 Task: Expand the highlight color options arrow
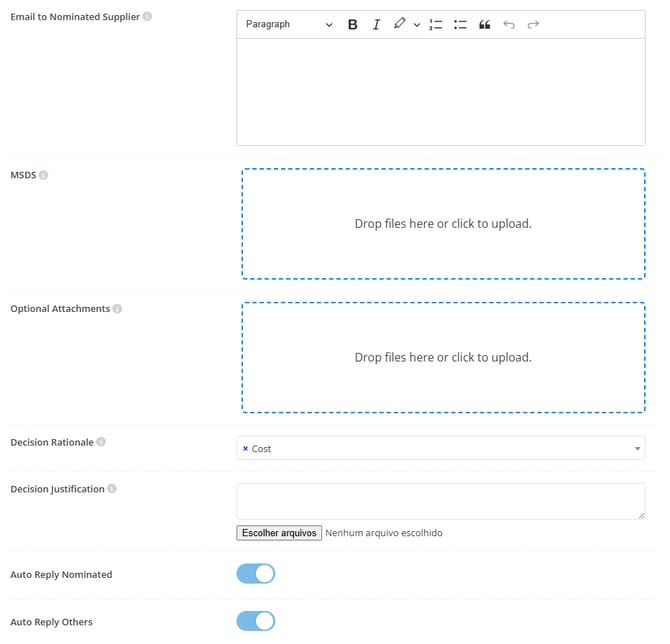pyautogui.click(x=417, y=24)
